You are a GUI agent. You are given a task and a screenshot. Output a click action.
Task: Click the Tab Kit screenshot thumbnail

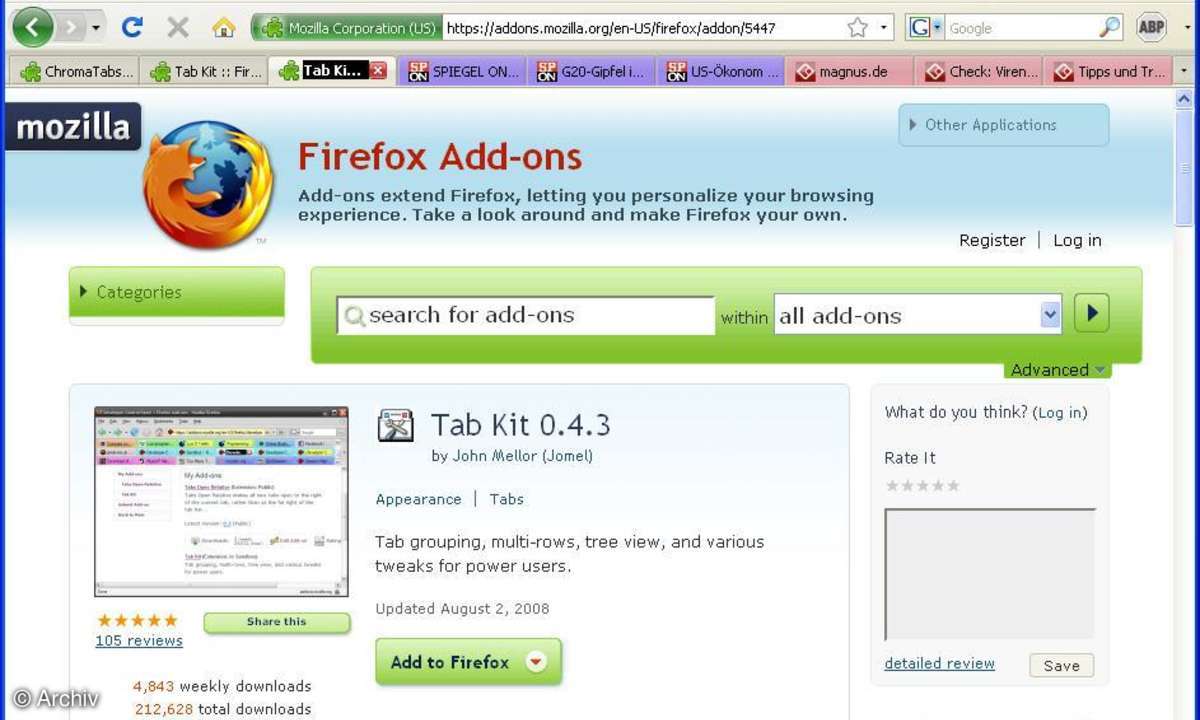(221, 502)
